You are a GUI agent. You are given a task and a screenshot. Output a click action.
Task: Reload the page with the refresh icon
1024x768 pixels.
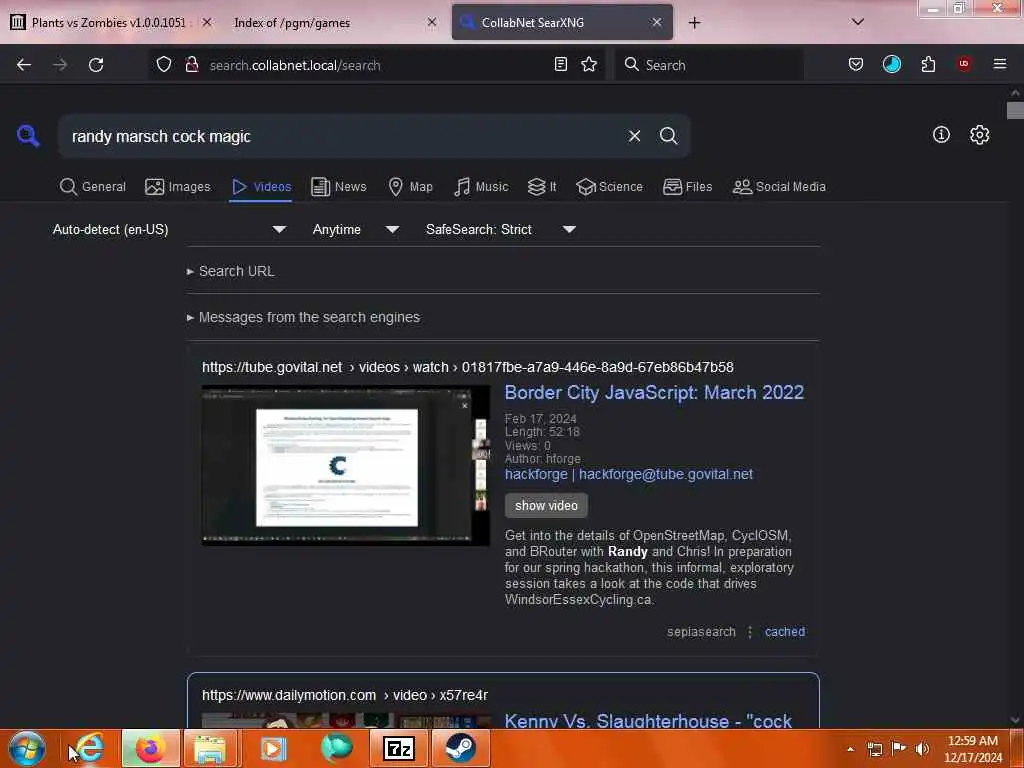[x=96, y=65]
